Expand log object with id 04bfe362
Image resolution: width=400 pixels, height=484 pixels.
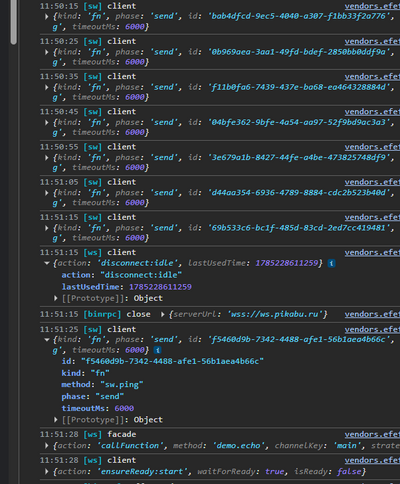click(47, 123)
